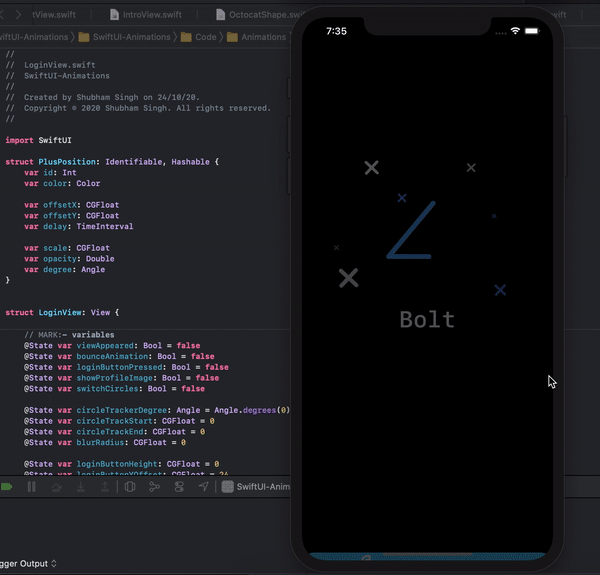Pause program execution in the debug bar
This screenshot has width=600, height=575.
point(31,487)
